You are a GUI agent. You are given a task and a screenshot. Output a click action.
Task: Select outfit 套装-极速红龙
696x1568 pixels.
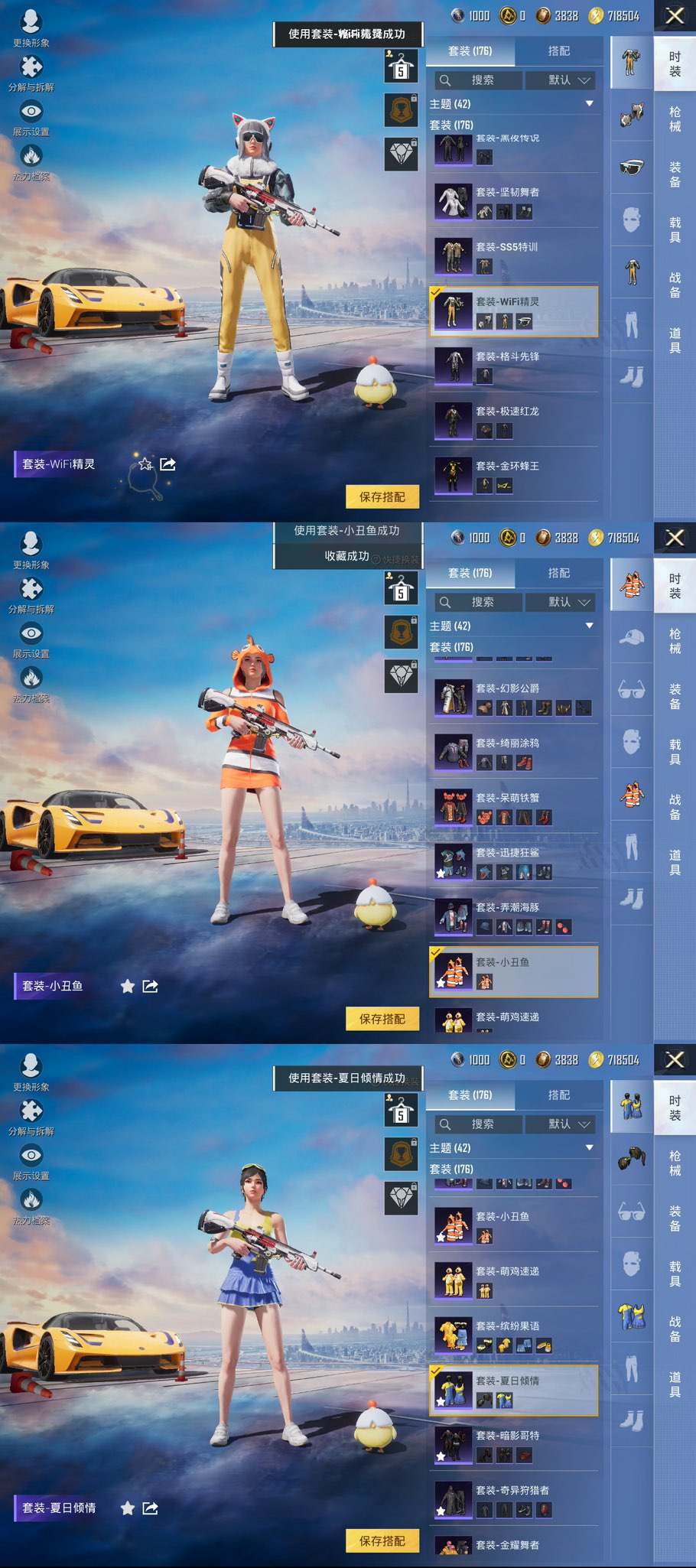[x=513, y=421]
